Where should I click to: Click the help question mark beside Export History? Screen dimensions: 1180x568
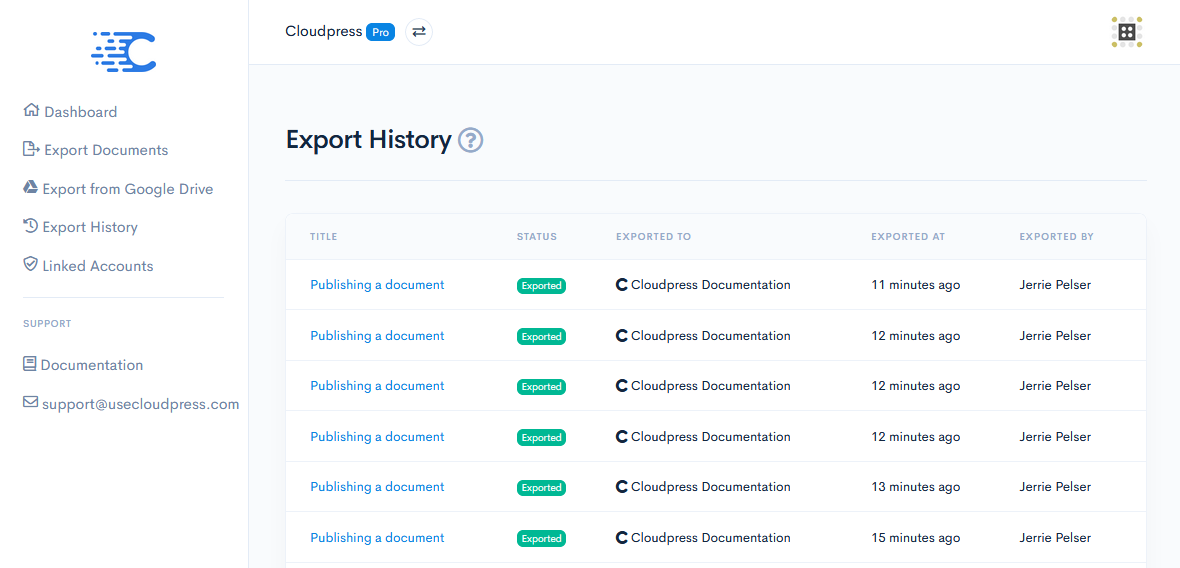tap(470, 140)
